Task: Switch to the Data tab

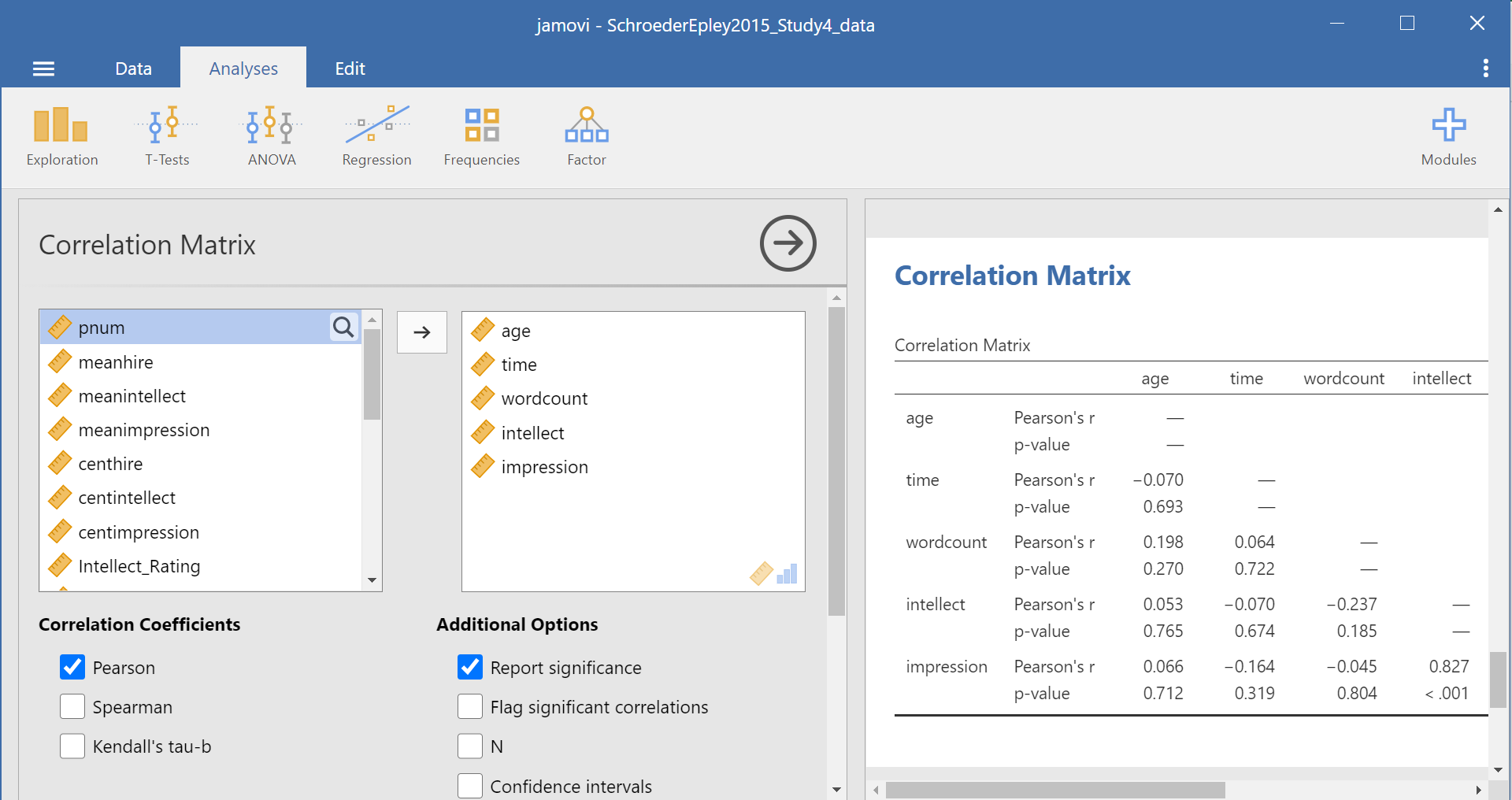Action: click(x=133, y=69)
